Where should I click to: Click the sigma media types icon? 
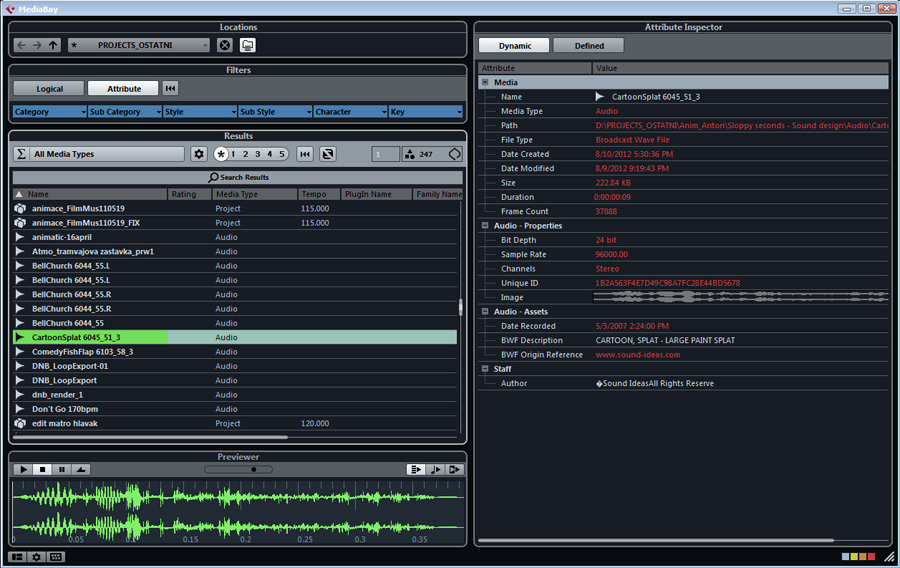(x=21, y=154)
